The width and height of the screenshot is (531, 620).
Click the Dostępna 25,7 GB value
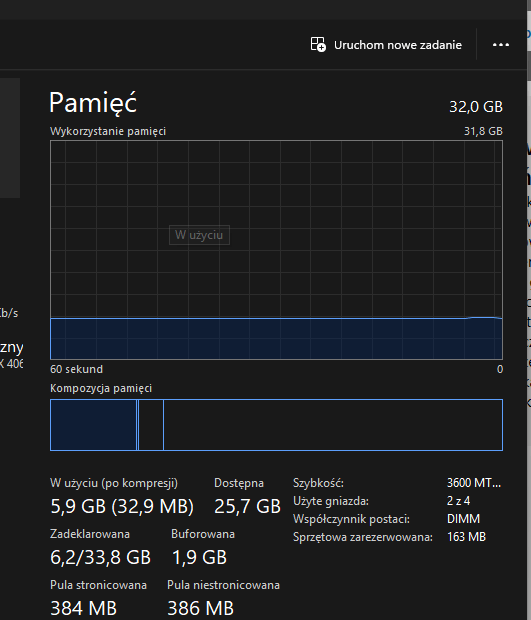coord(247,506)
